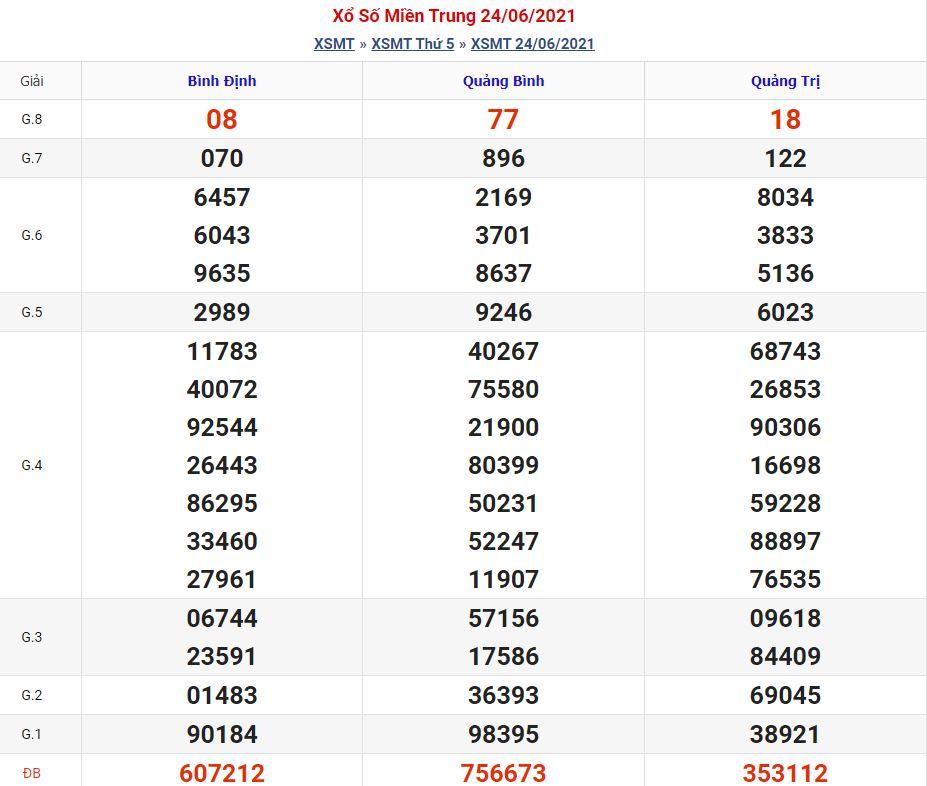Viewport: 927px width, 786px height.
Task: Click the G.4 number 88897
Action: tap(785, 541)
